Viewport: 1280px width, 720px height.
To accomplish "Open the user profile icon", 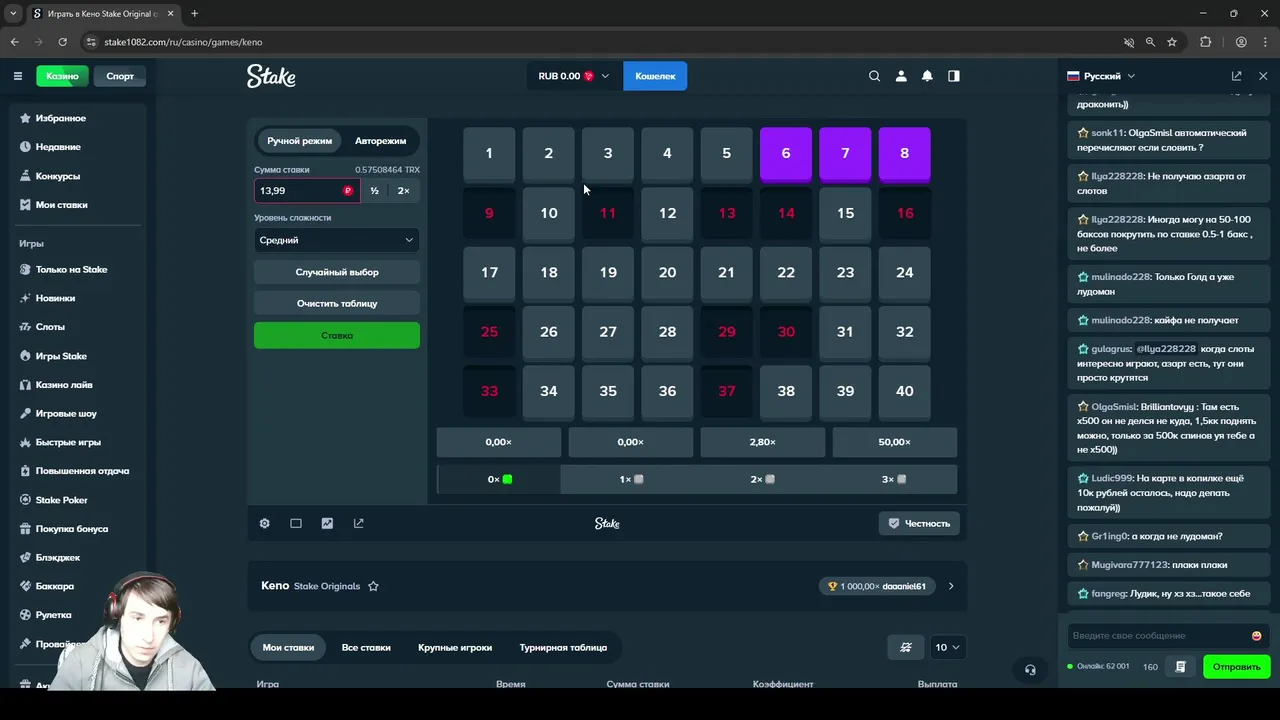I will [x=901, y=76].
